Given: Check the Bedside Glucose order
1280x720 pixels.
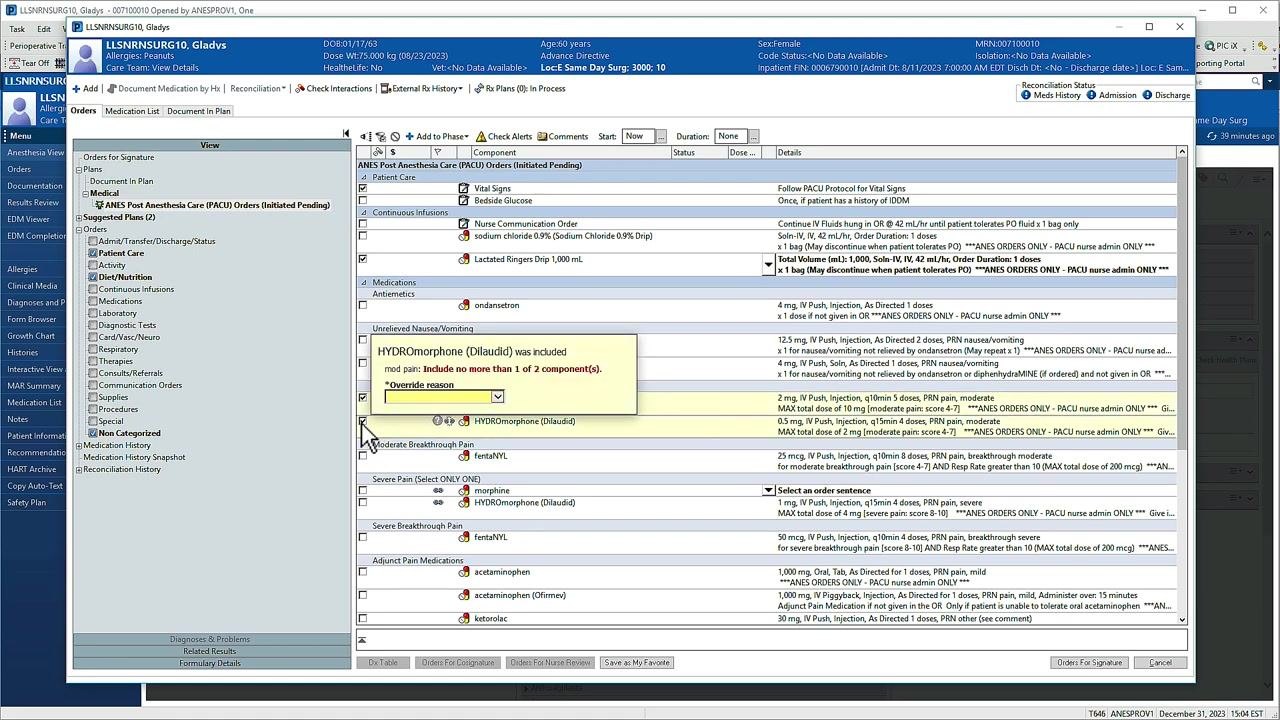Looking at the screenshot, I should click(x=363, y=201).
